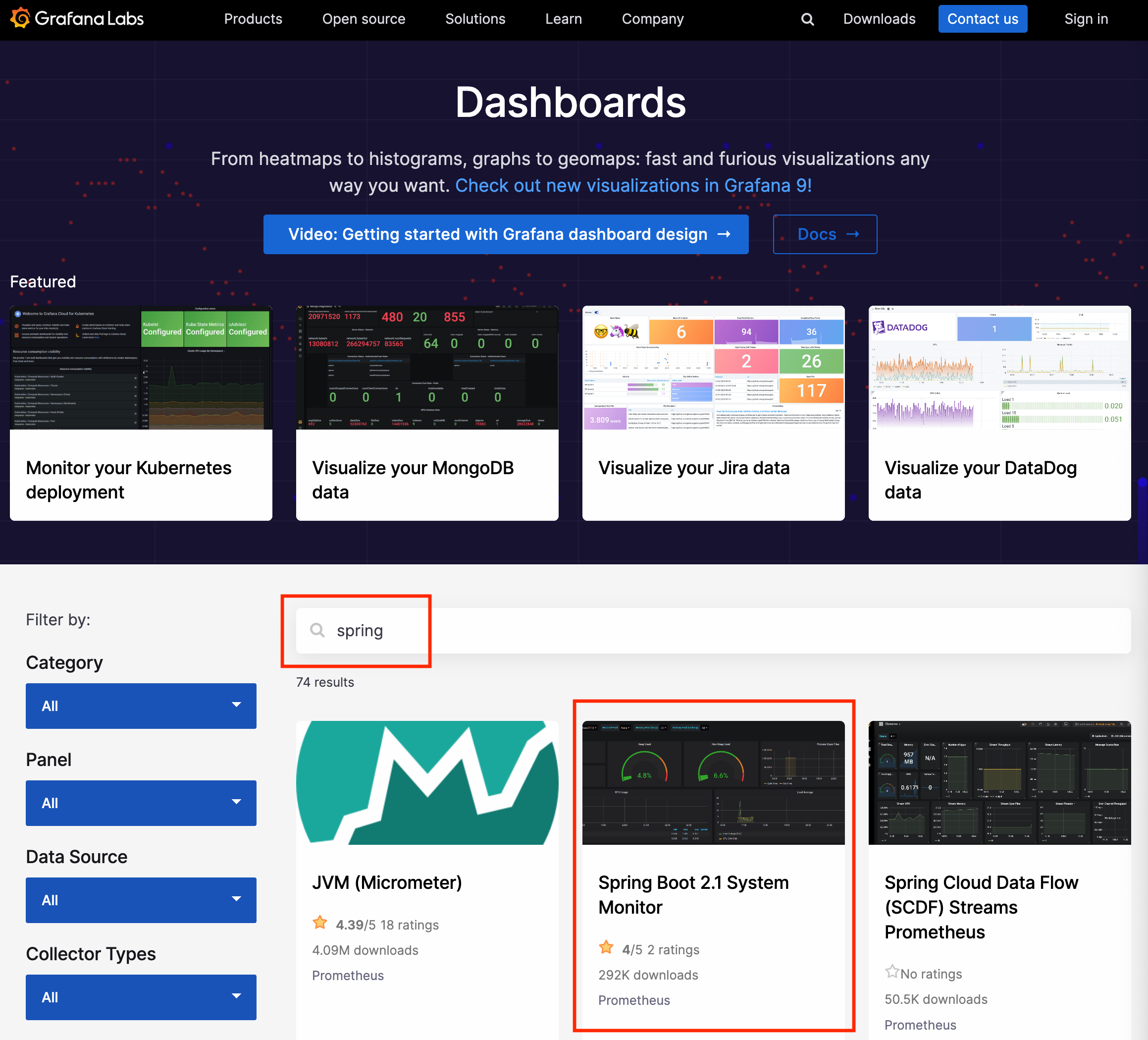
Task: Click arrow on Getting started video button
Action: (724, 234)
